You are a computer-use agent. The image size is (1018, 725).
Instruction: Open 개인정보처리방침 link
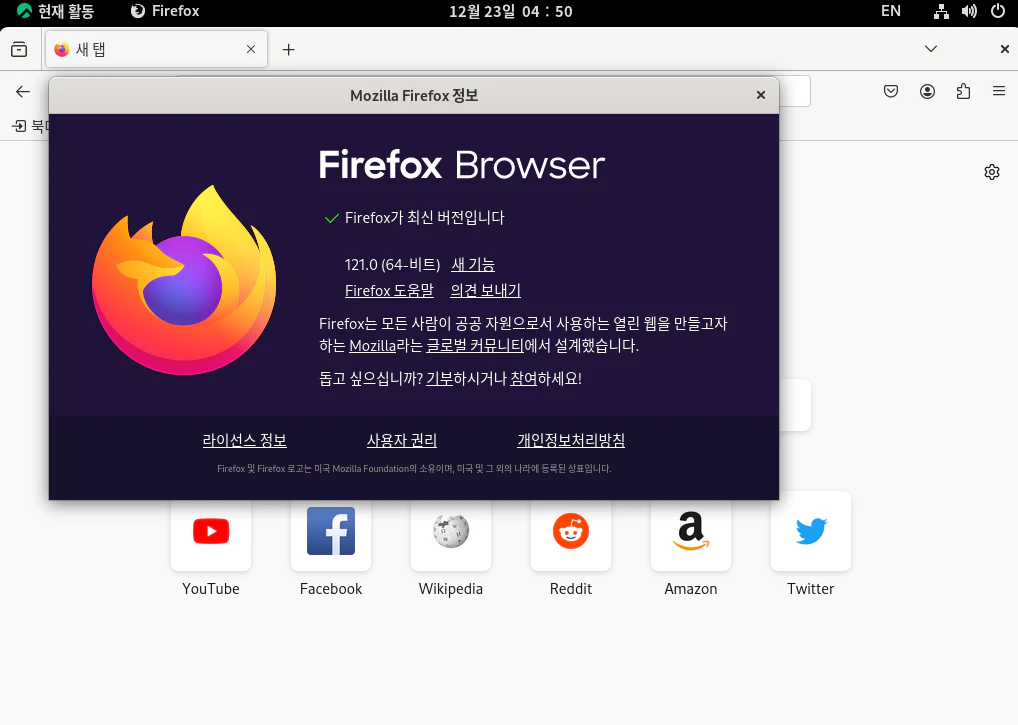571,440
